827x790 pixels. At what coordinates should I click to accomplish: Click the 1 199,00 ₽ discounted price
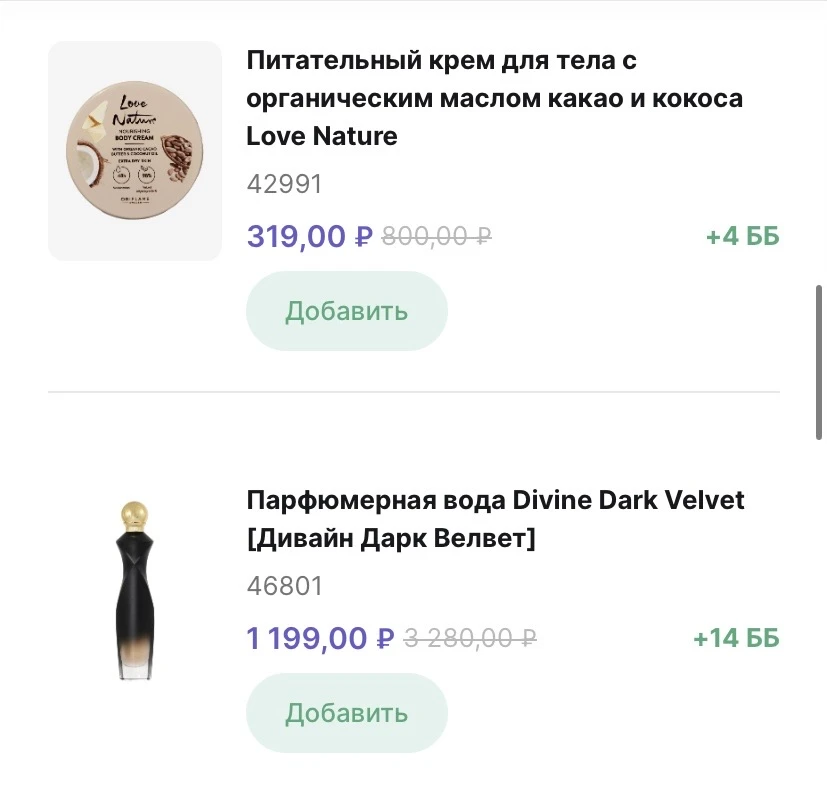click(320, 638)
